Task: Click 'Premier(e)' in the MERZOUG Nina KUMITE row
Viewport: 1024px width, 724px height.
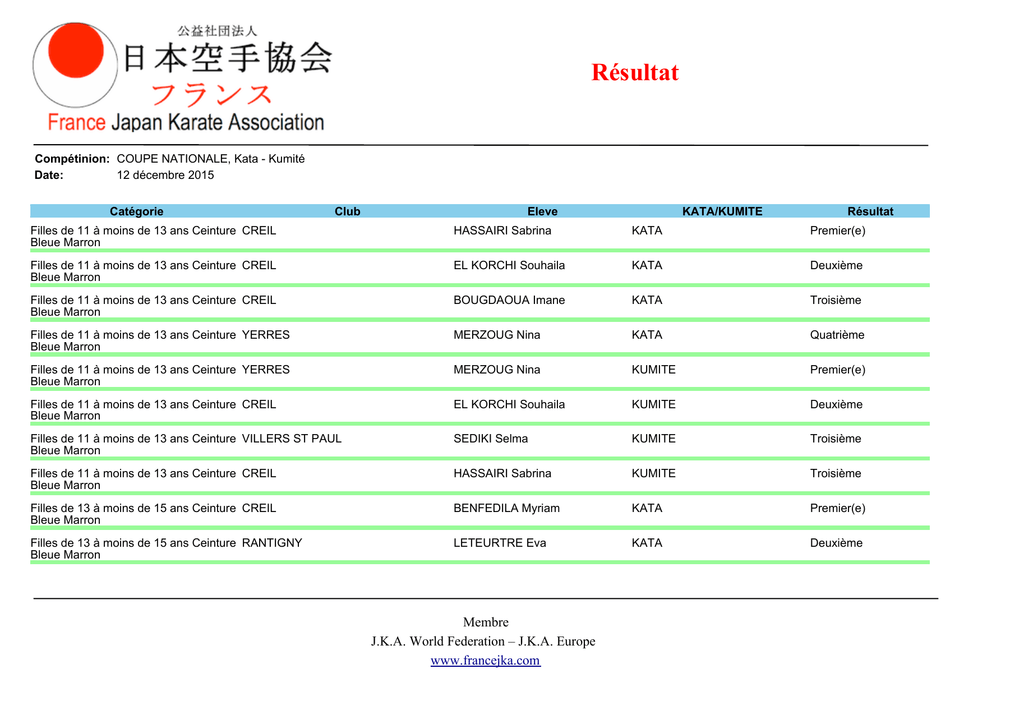Action: point(838,370)
